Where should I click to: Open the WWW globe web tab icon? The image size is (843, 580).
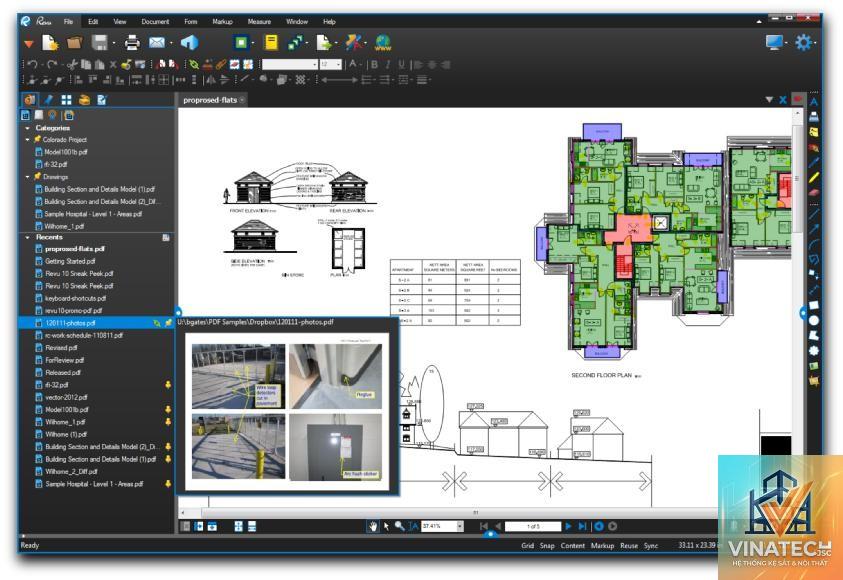point(383,42)
